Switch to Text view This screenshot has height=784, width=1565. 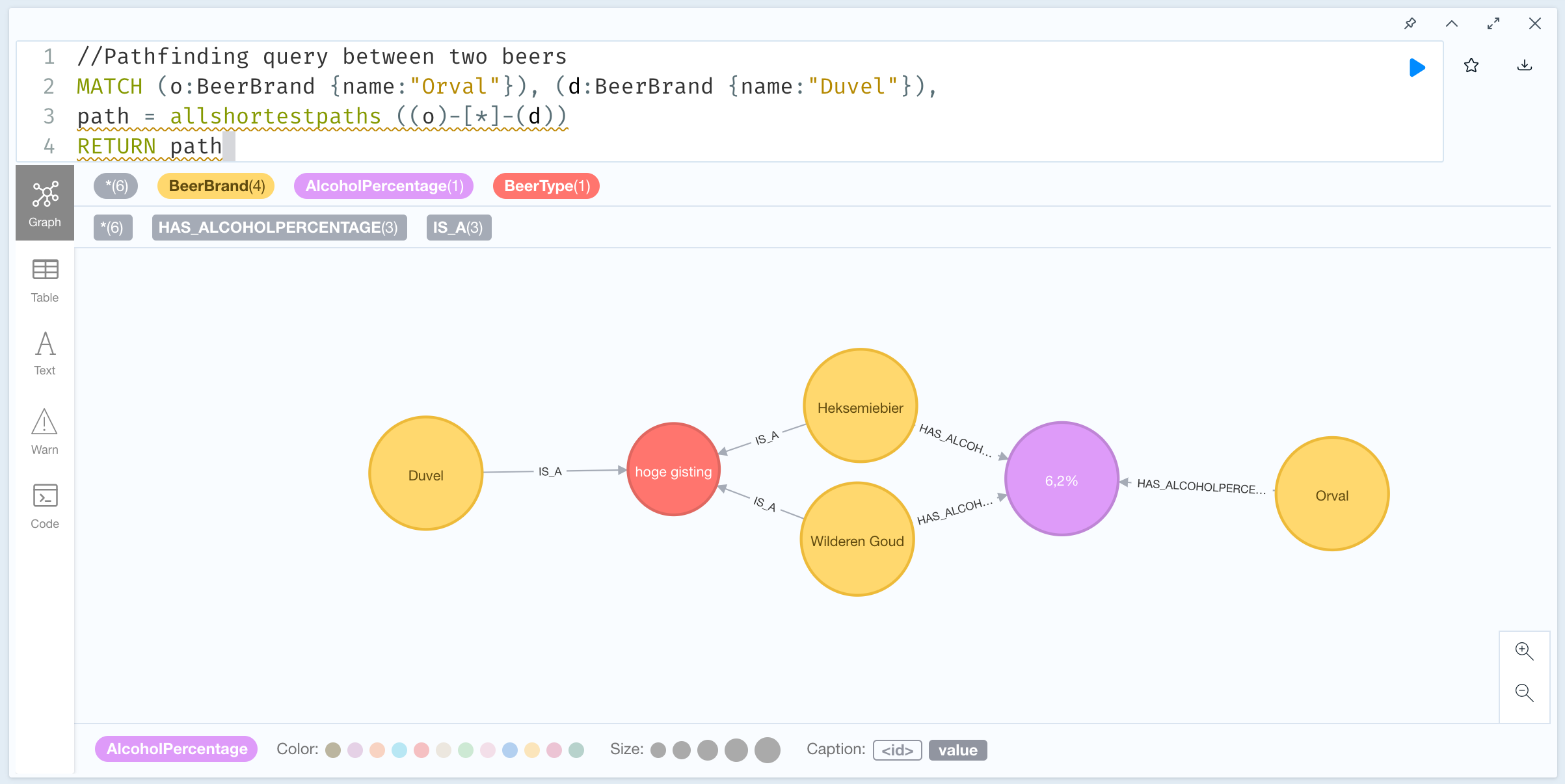pos(45,354)
